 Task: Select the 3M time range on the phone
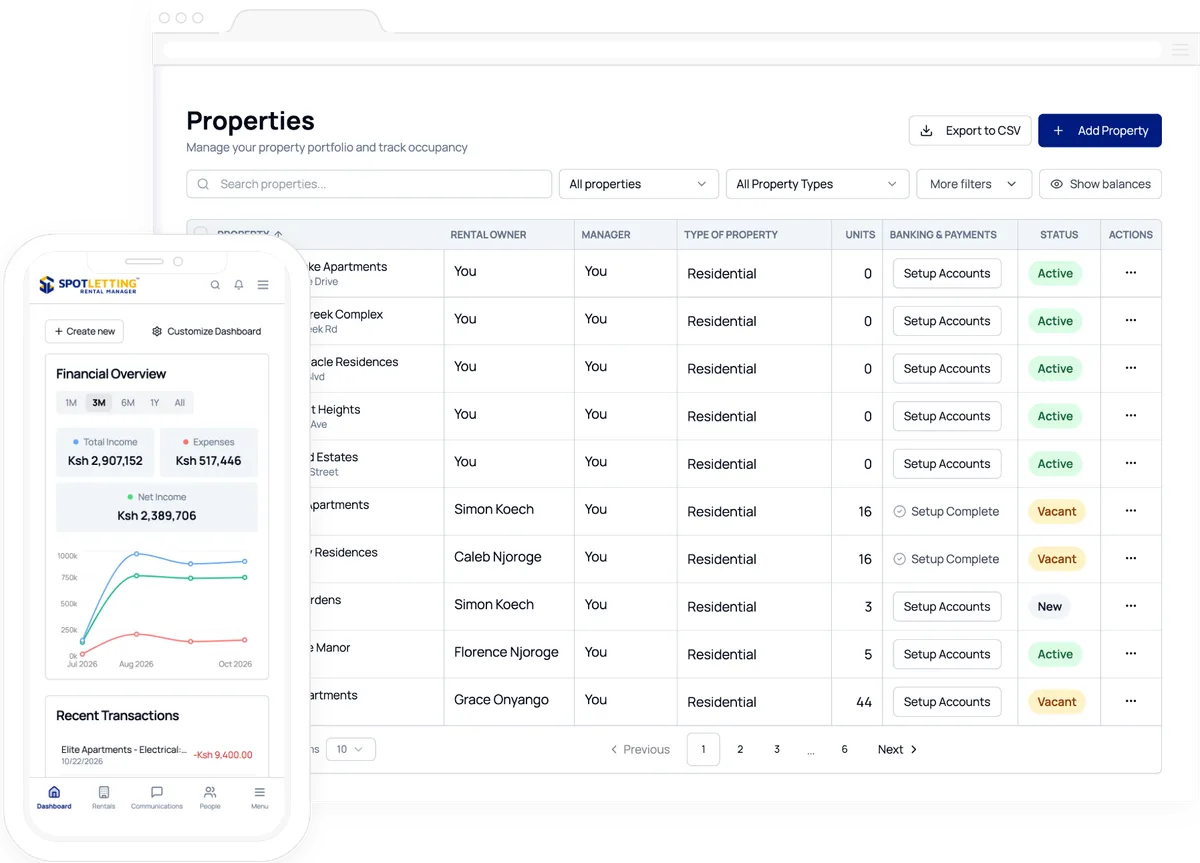(99, 403)
